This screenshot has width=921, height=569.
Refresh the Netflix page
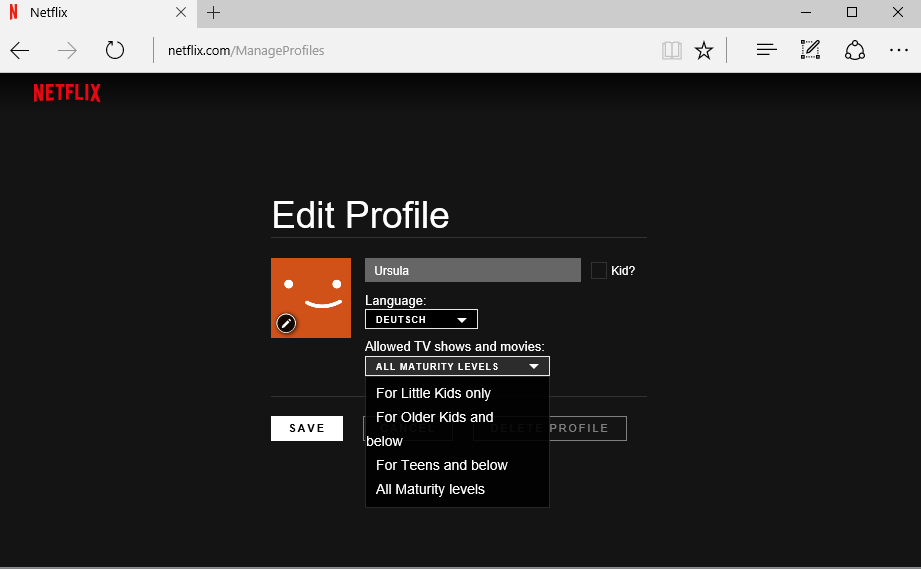[115, 50]
